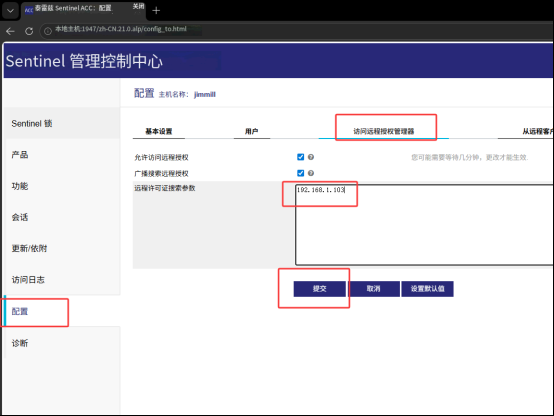Click help icon next to 广播搜索远程授权
Screen dimensions: 554x416
(311, 173)
